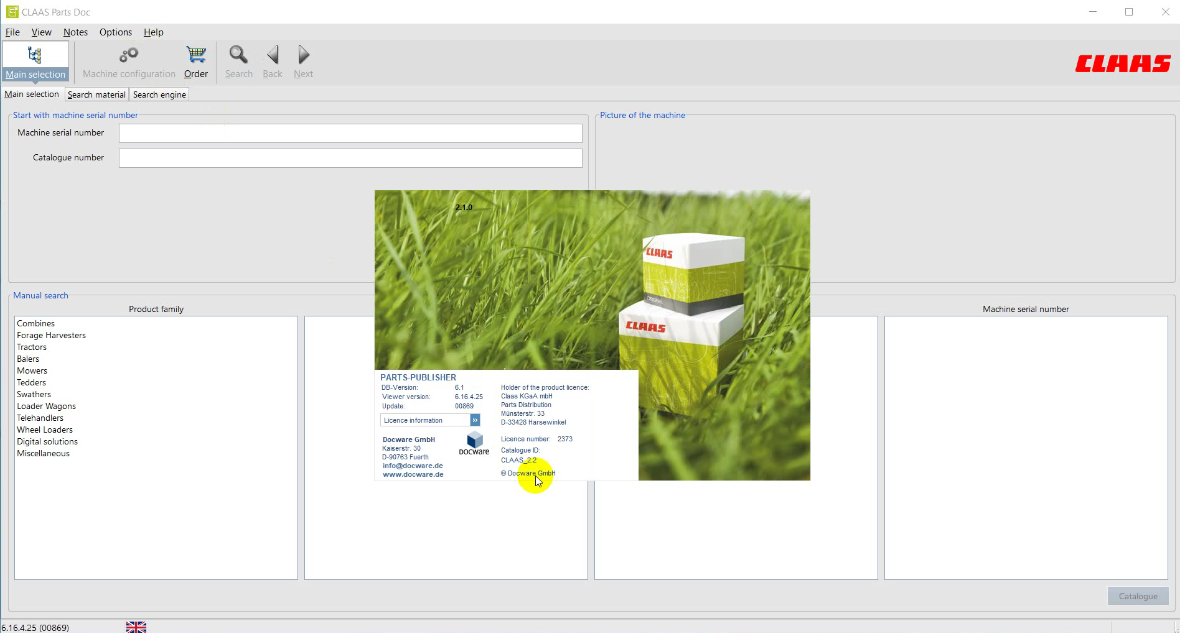Image resolution: width=1180 pixels, height=633 pixels.
Task: Select Loader Wagons in Product family
Action: point(46,406)
